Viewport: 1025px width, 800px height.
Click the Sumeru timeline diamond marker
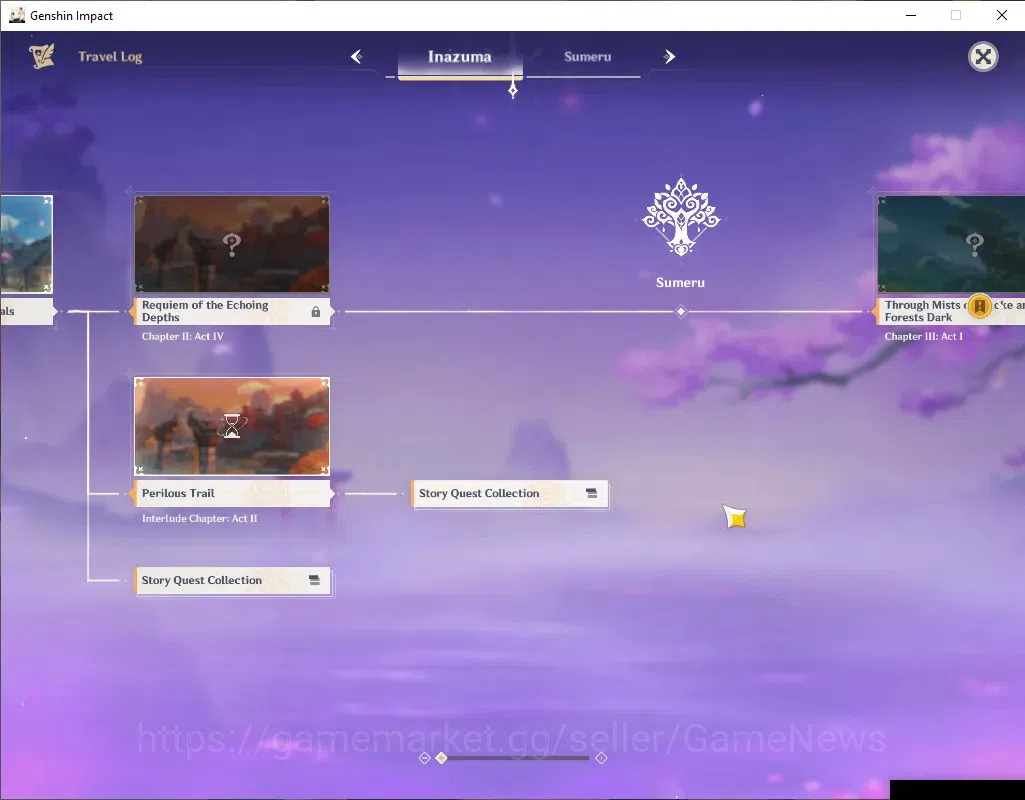tap(681, 312)
